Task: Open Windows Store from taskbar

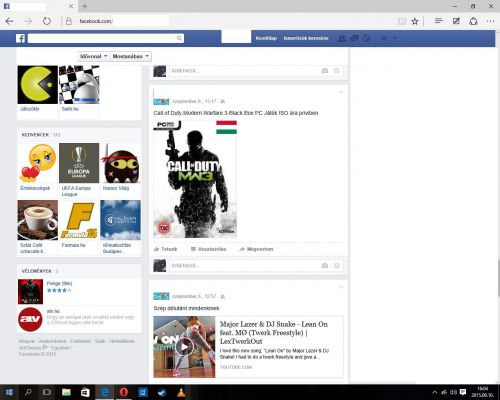Action: (85, 392)
